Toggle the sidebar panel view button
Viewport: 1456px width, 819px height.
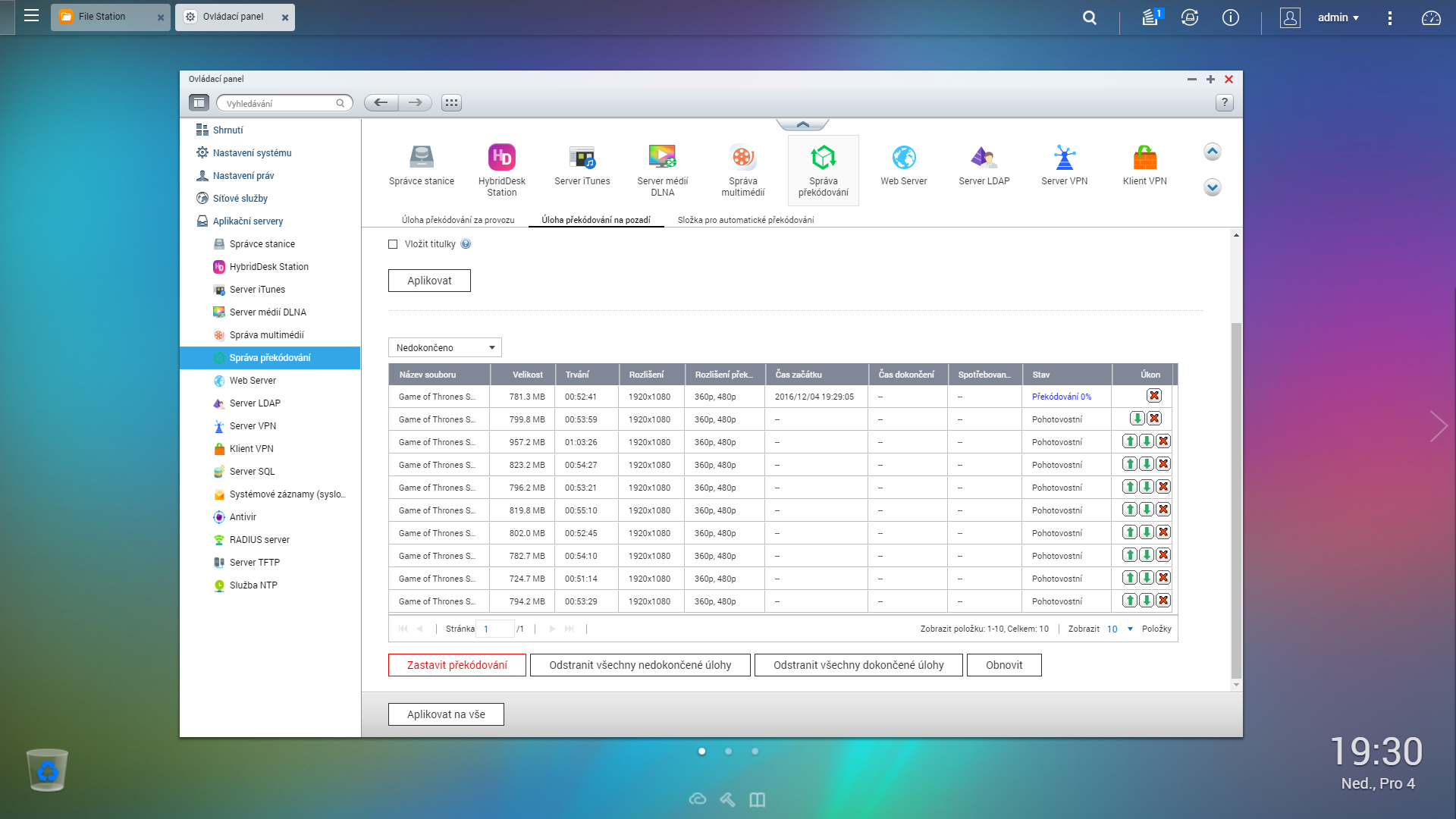click(x=199, y=103)
